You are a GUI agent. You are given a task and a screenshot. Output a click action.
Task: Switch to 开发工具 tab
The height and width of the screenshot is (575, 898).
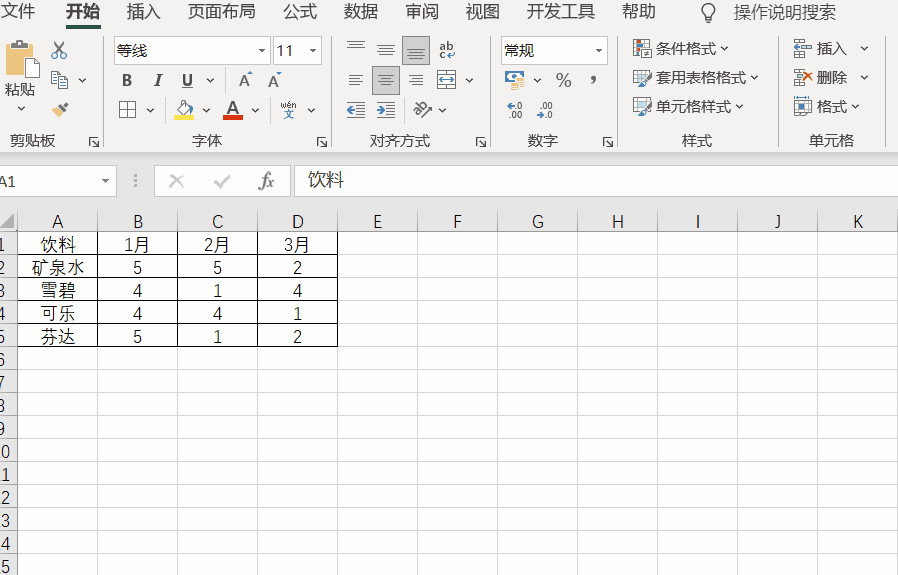coord(561,11)
